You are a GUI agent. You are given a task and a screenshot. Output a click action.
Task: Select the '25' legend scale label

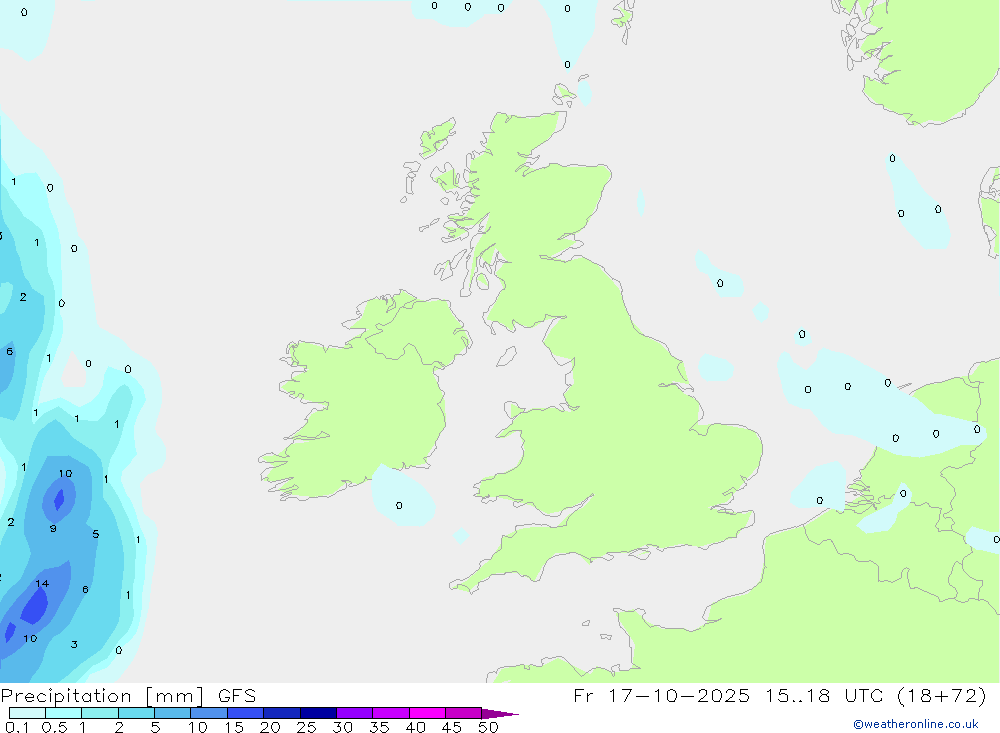pyautogui.click(x=306, y=727)
